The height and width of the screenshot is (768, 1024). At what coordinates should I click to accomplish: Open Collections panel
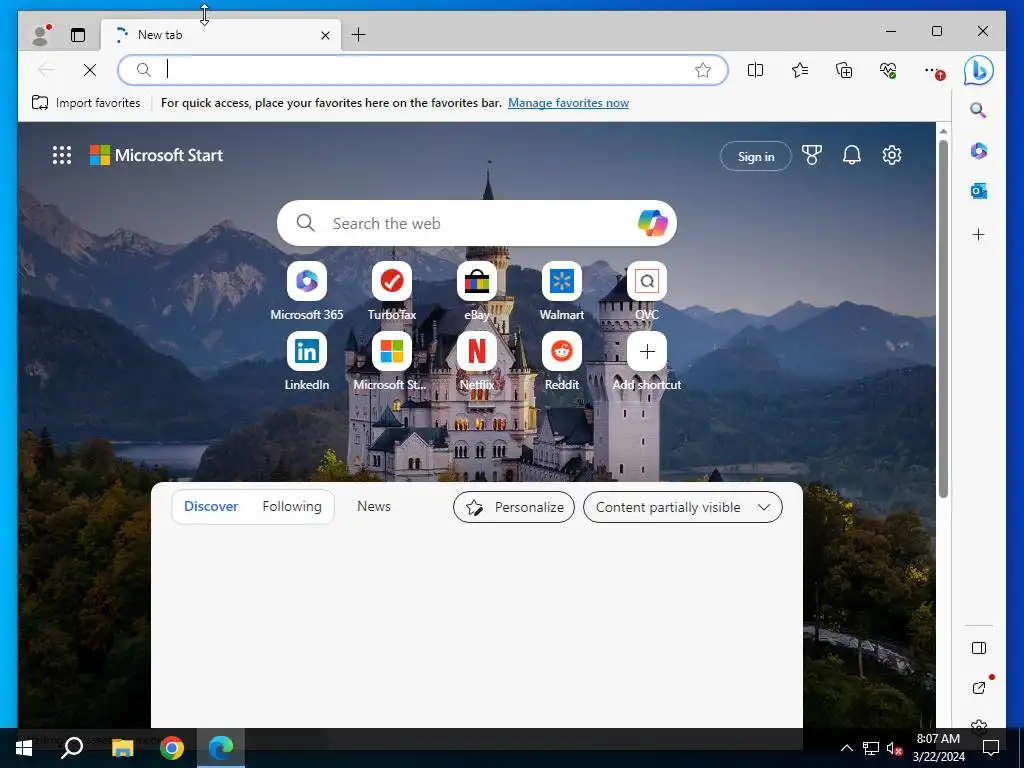[844, 70]
